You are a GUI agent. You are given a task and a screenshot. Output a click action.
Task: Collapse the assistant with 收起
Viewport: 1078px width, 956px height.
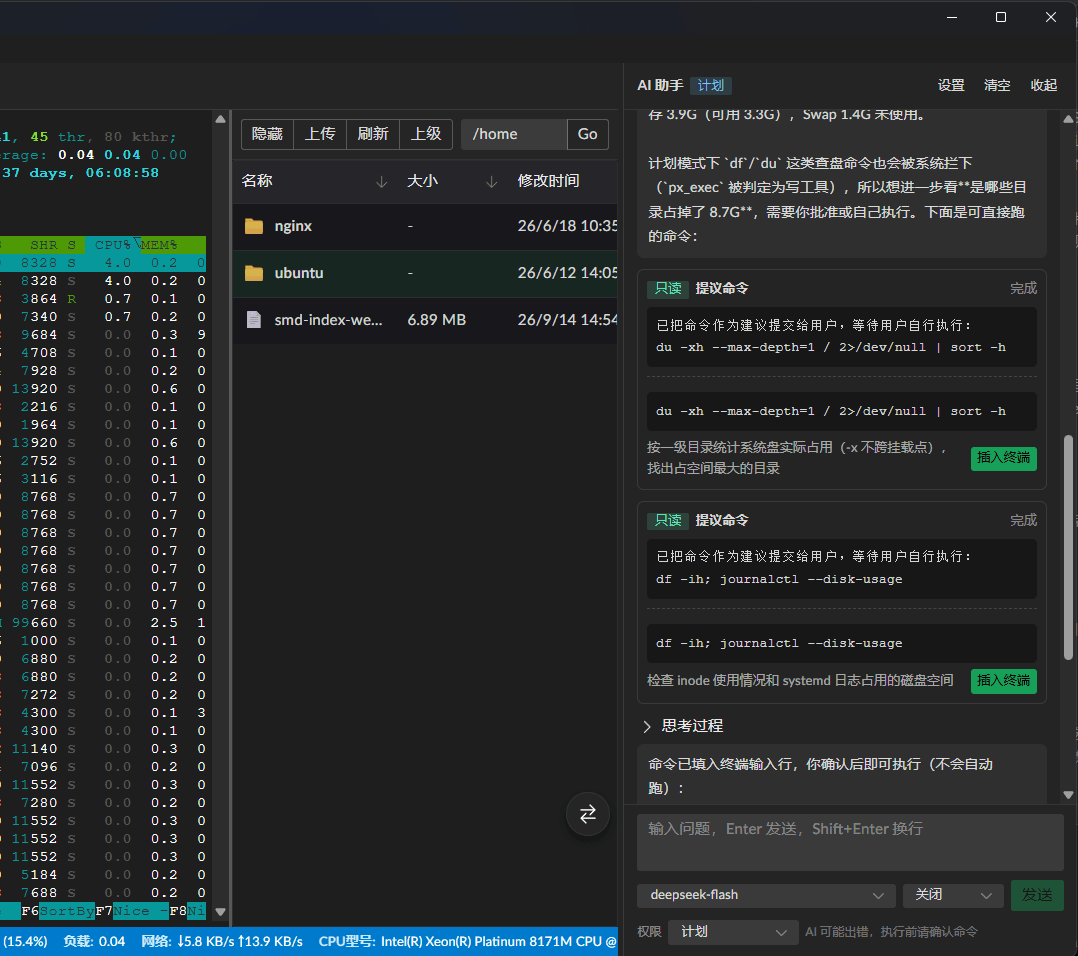pyautogui.click(x=1044, y=85)
